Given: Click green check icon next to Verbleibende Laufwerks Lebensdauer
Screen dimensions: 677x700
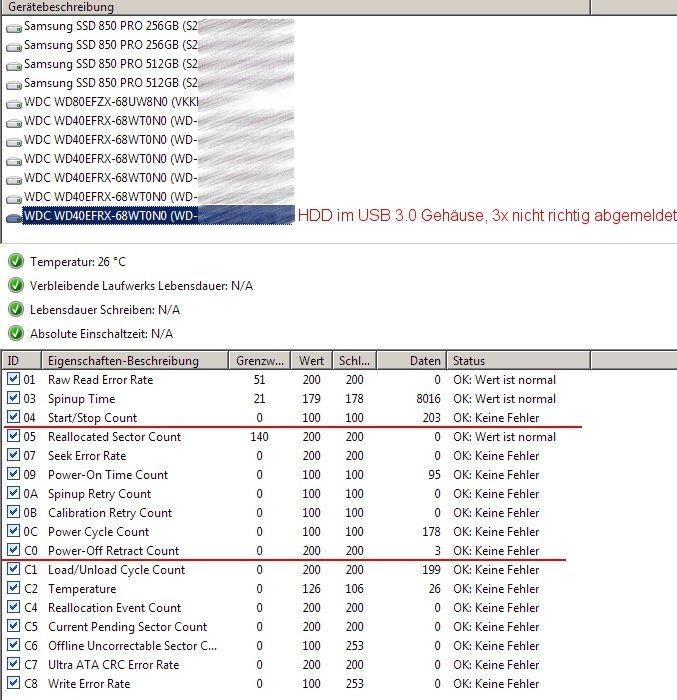Looking at the screenshot, I should [16, 285].
